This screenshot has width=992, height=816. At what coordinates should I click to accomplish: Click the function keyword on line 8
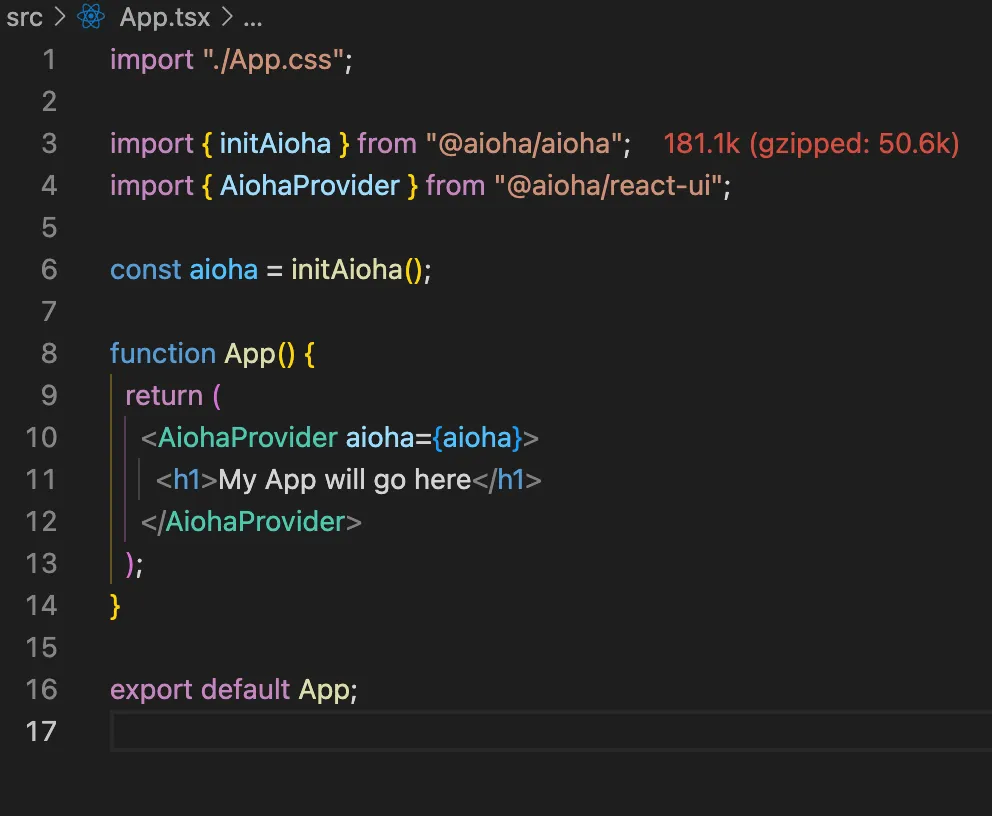pos(163,354)
